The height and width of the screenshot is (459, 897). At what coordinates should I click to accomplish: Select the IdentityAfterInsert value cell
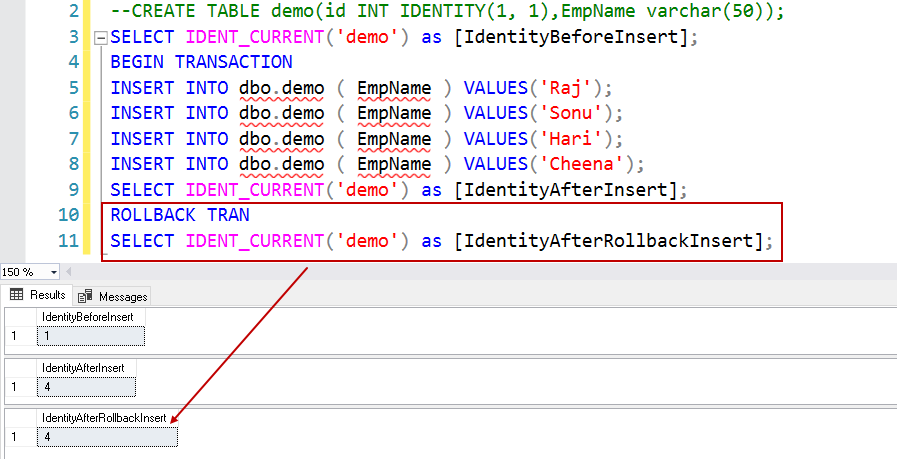click(x=86, y=387)
